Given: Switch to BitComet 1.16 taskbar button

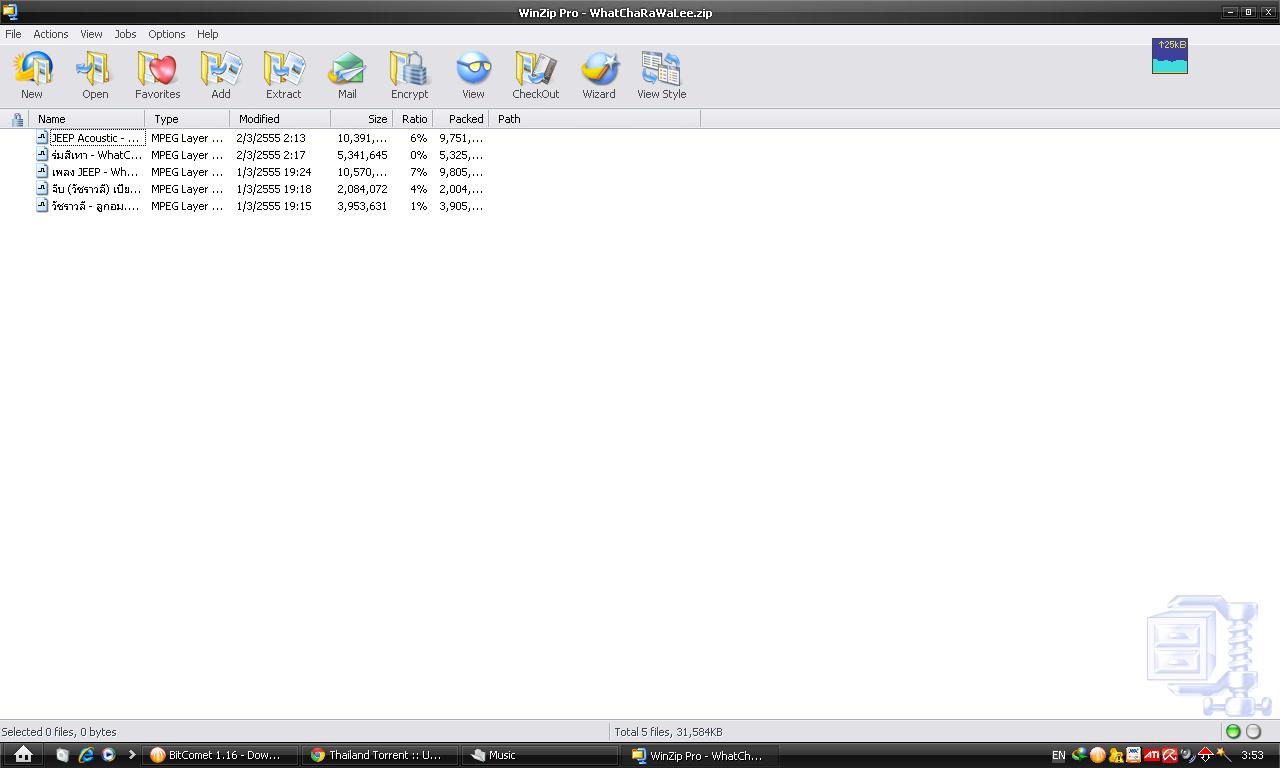Looking at the screenshot, I should click(222, 755).
